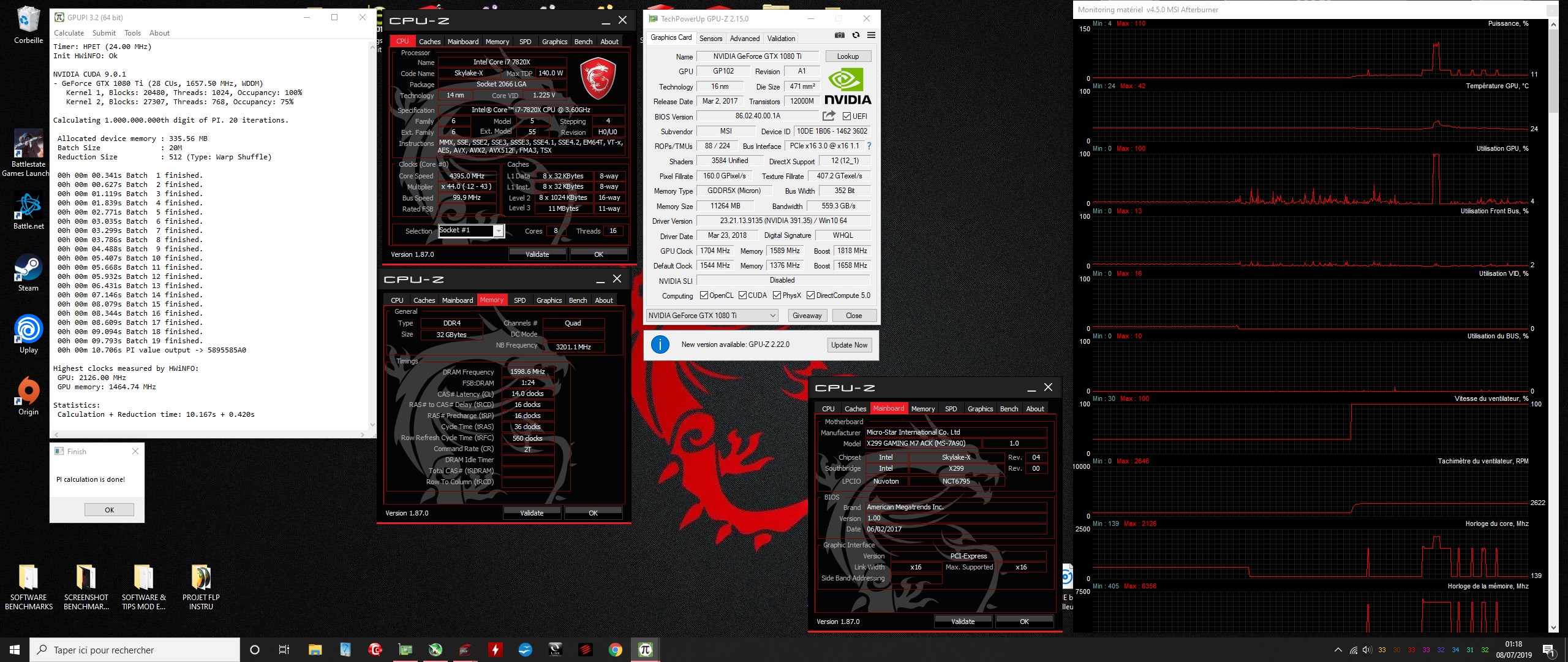Click MSI Afterburner red flash icon in taskbar
Viewport: 1568px width, 662px height.
(x=495, y=650)
